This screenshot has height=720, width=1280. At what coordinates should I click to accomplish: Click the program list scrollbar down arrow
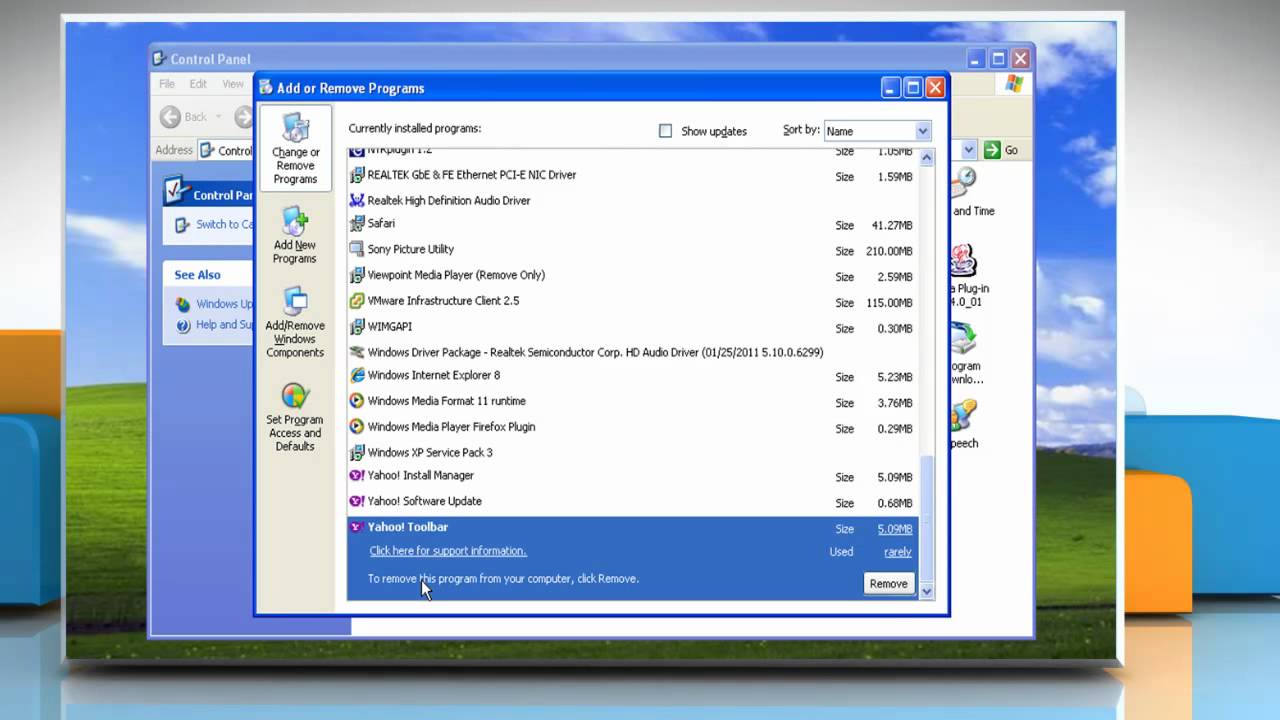point(926,592)
